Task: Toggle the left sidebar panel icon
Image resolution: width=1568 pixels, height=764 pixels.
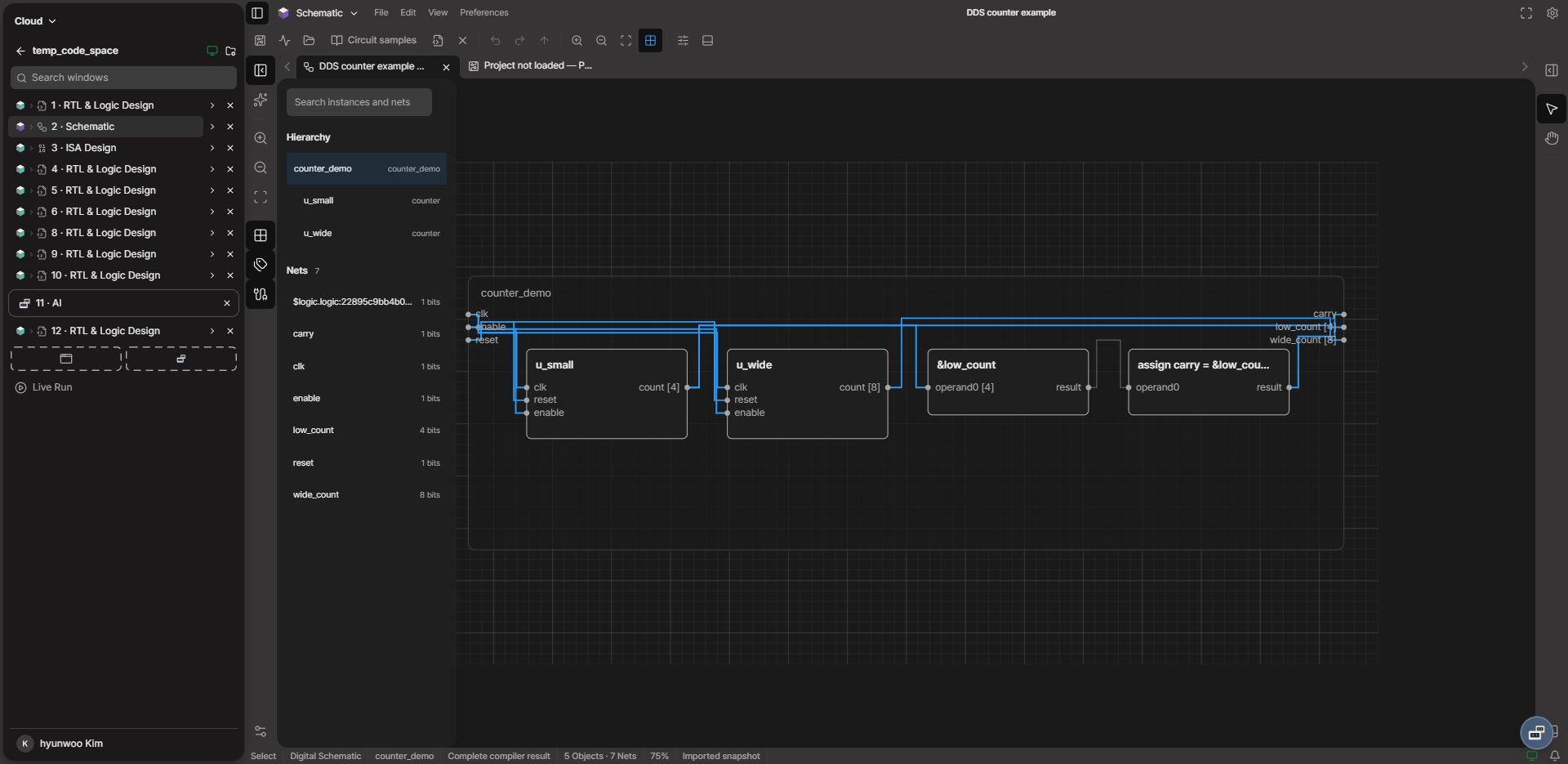Action: coord(257,12)
